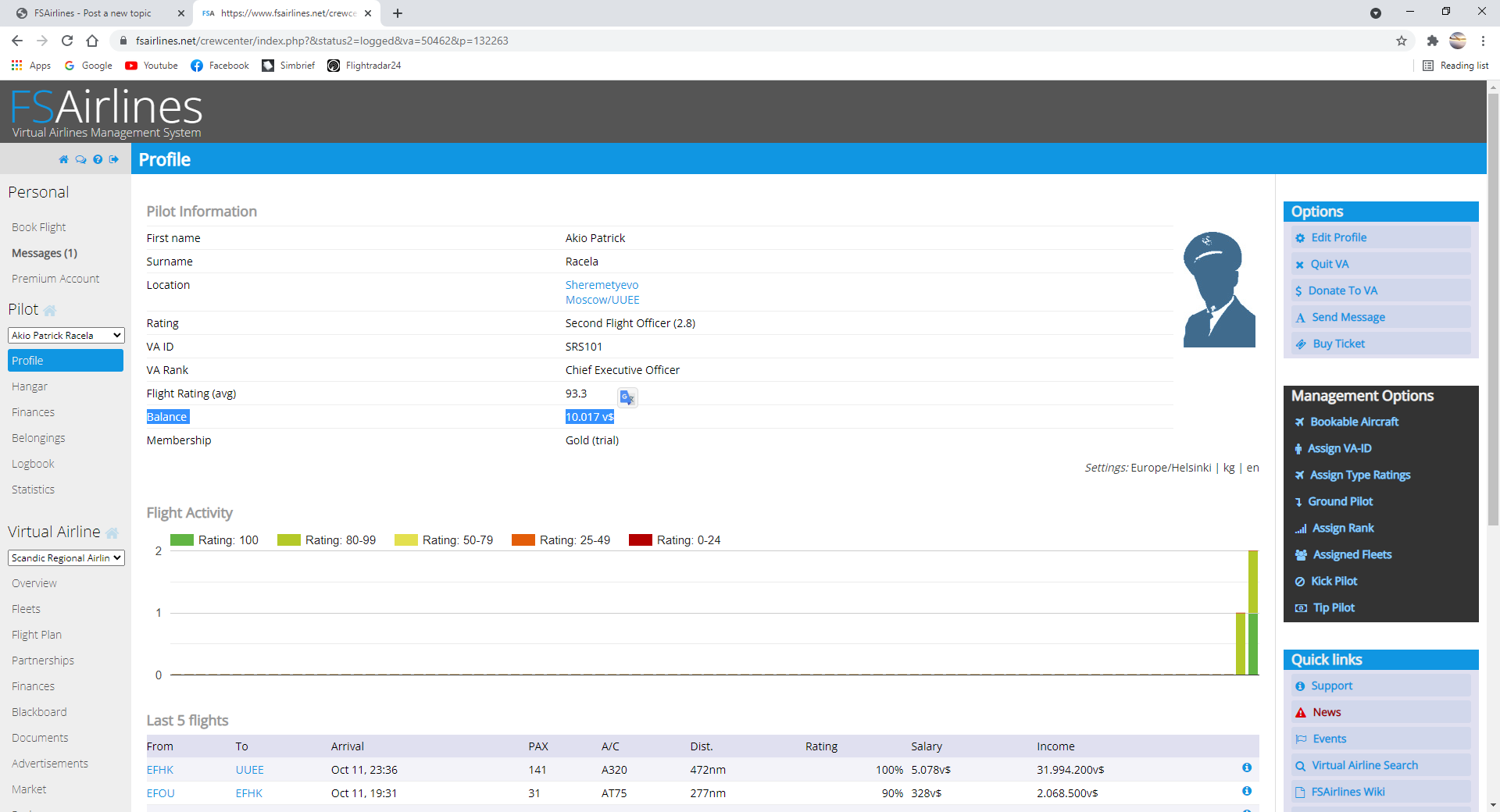This screenshot has height=812, width=1500.
Task: Open Hangar in the Pilot menu
Action: click(x=30, y=386)
